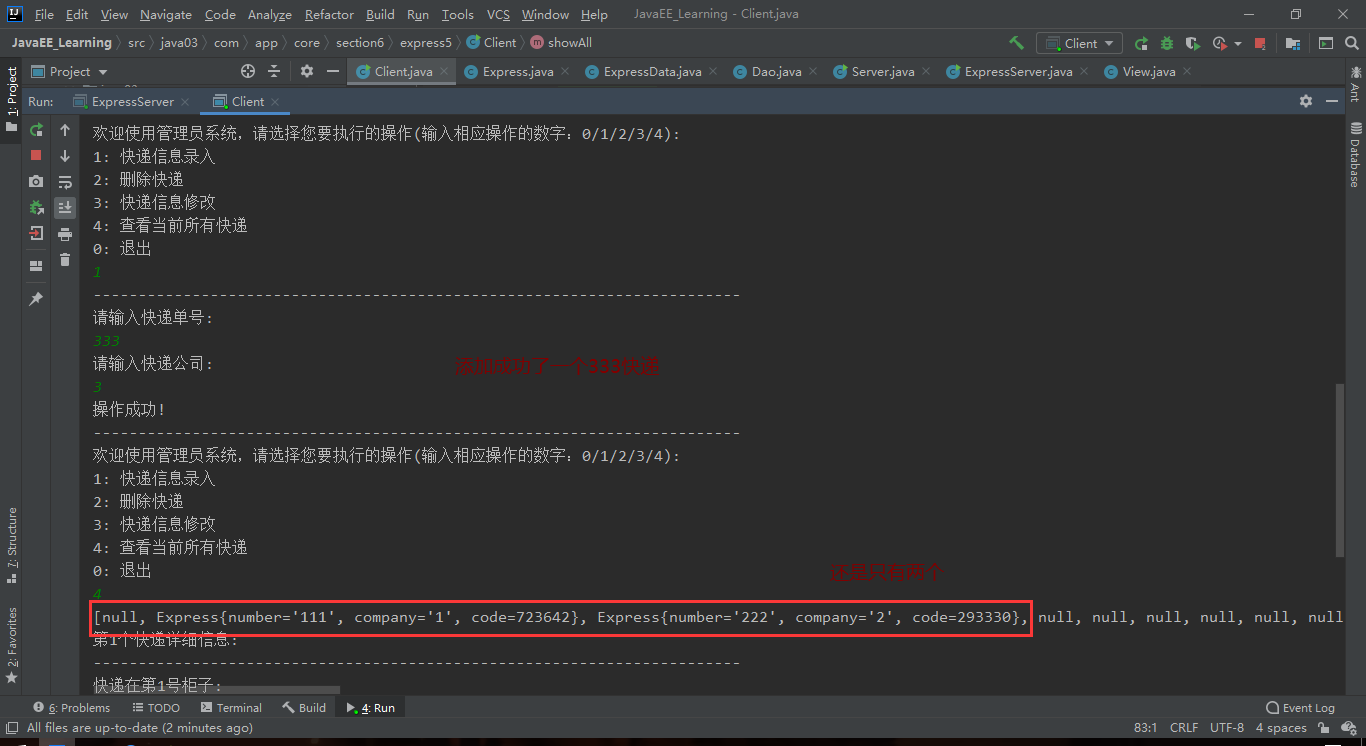The image size is (1366, 746).
Task: Open Run panel settings gear
Action: (1306, 101)
